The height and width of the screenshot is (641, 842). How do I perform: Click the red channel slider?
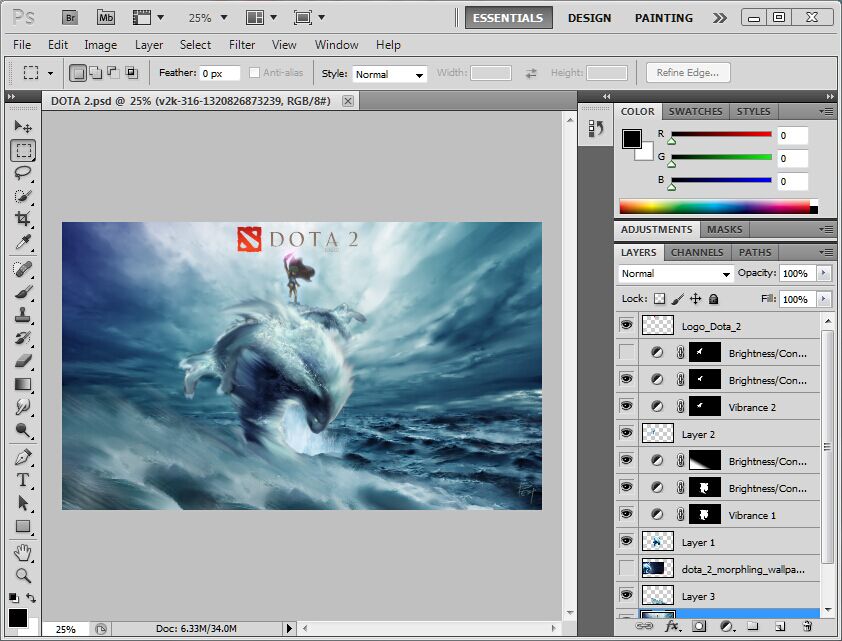pos(721,134)
